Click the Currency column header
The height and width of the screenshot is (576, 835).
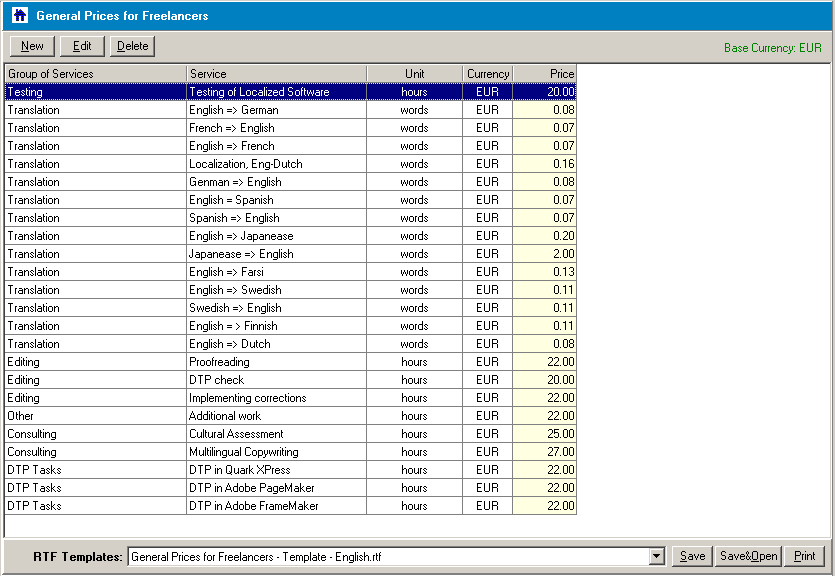pyautogui.click(x=487, y=74)
